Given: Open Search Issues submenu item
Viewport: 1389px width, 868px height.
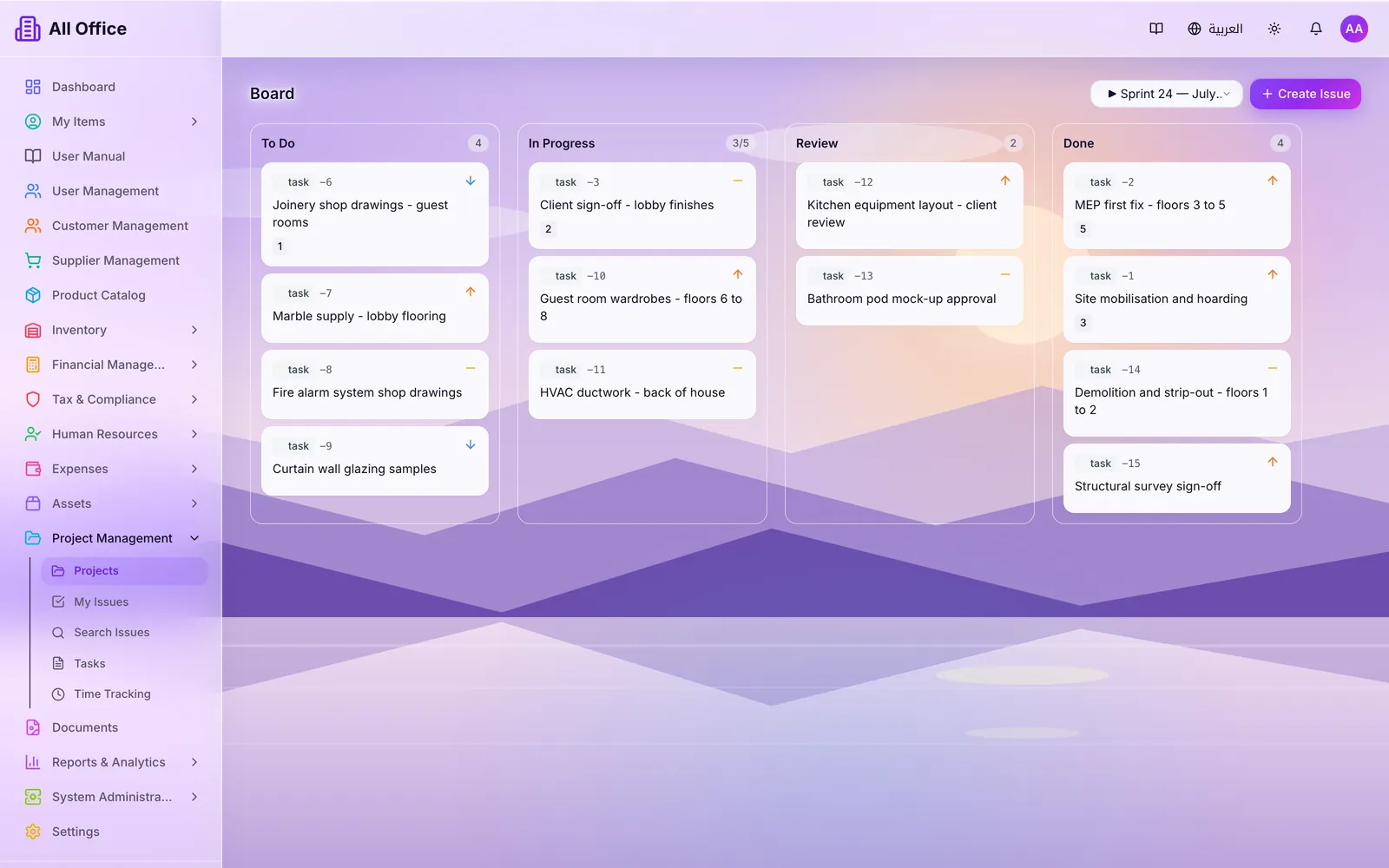Looking at the screenshot, I should click(x=124, y=632).
